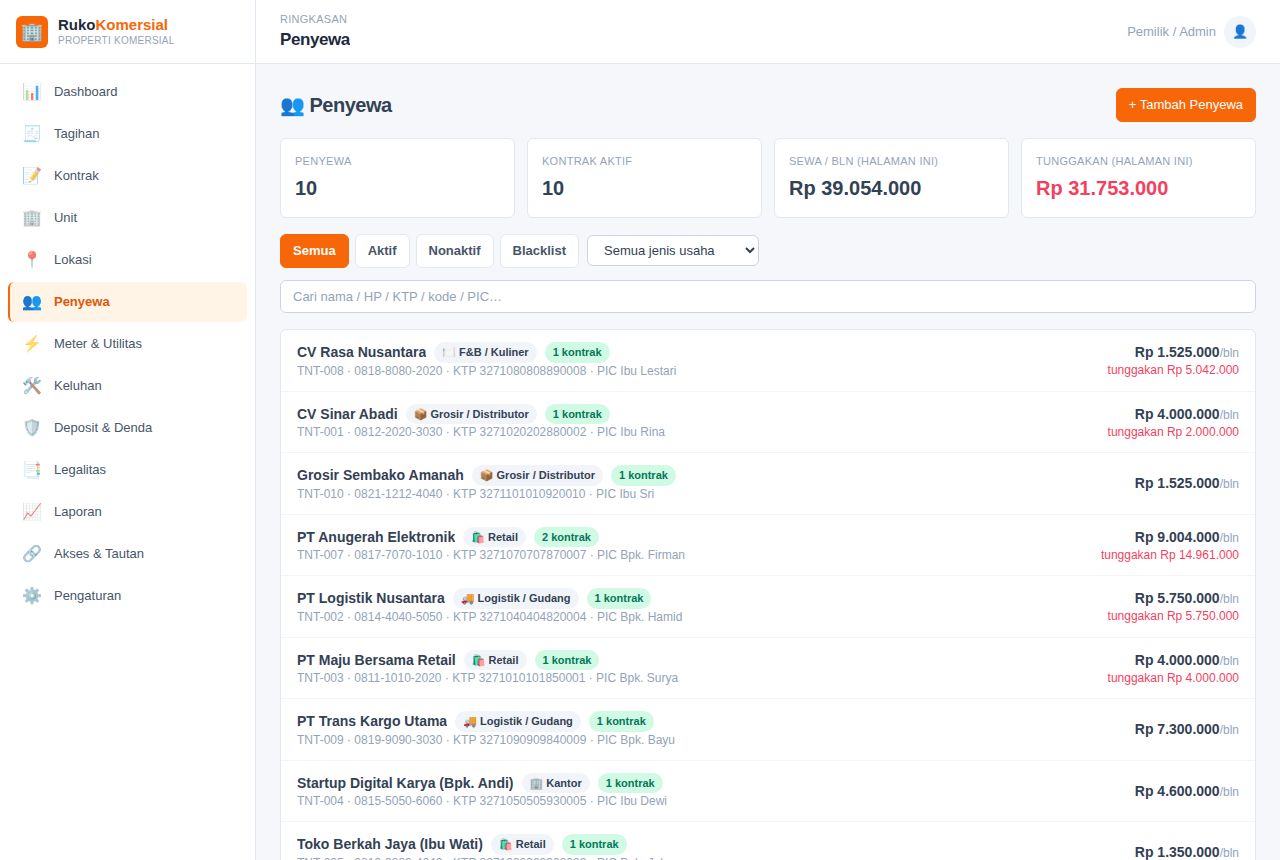Image resolution: width=1280 pixels, height=860 pixels.
Task: Open PT Trans Kargo Utama tenant
Action: [768, 730]
